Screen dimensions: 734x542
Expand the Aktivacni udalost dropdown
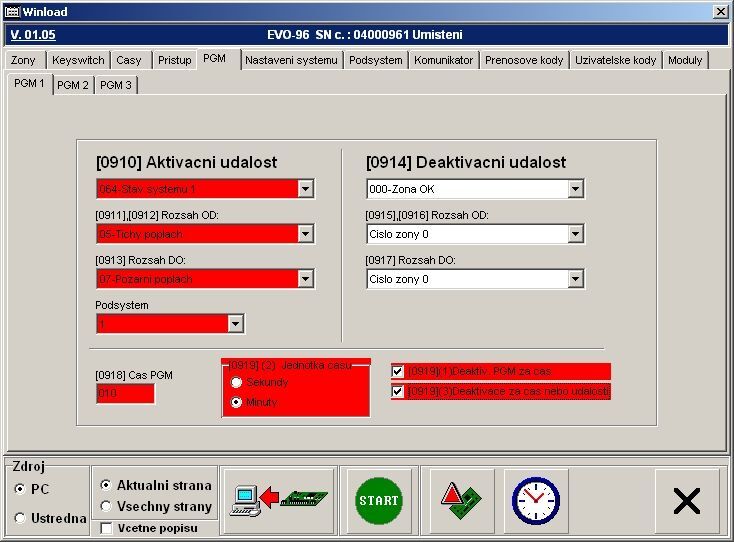305,189
